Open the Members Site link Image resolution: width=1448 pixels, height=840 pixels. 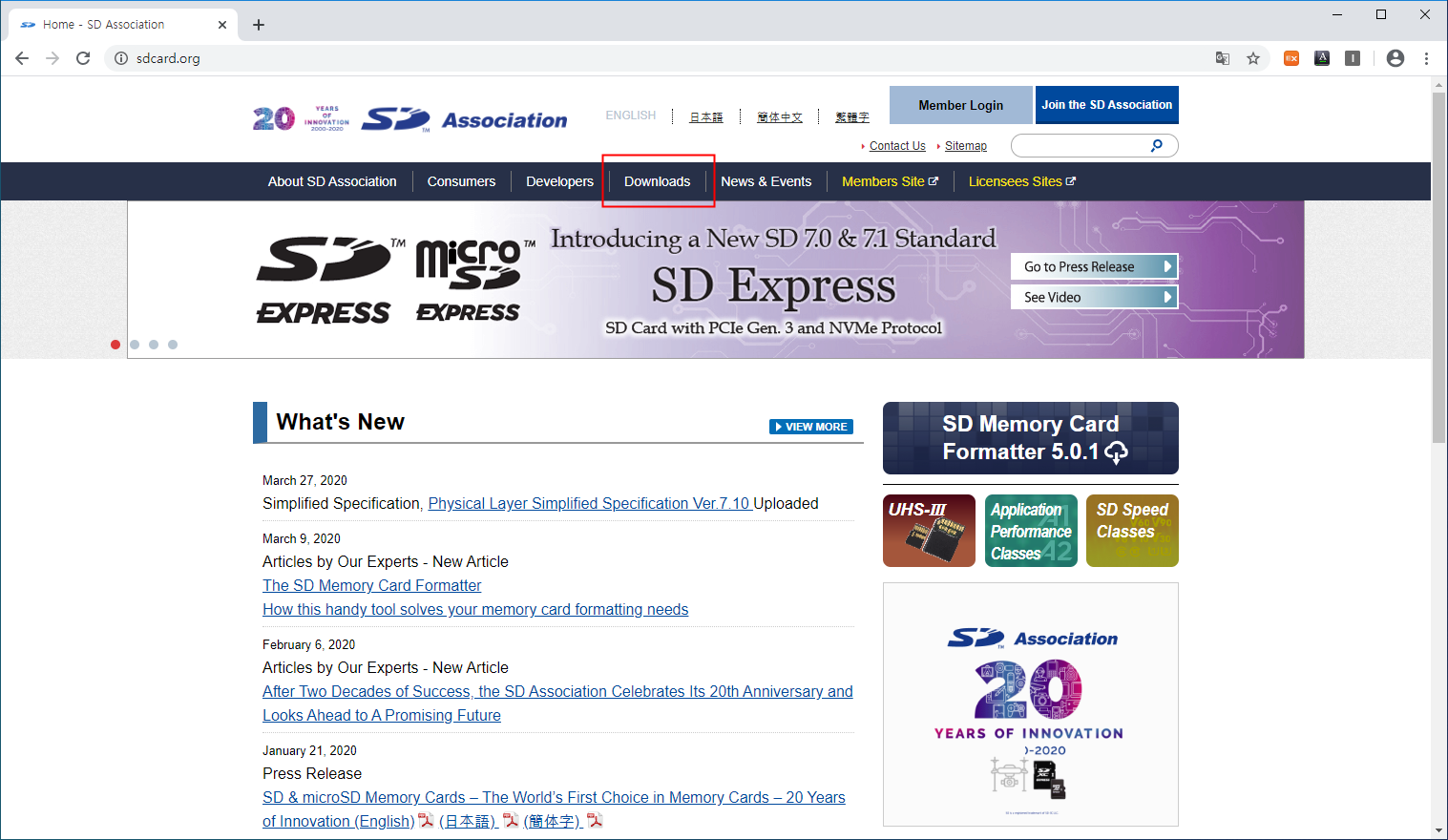click(890, 181)
